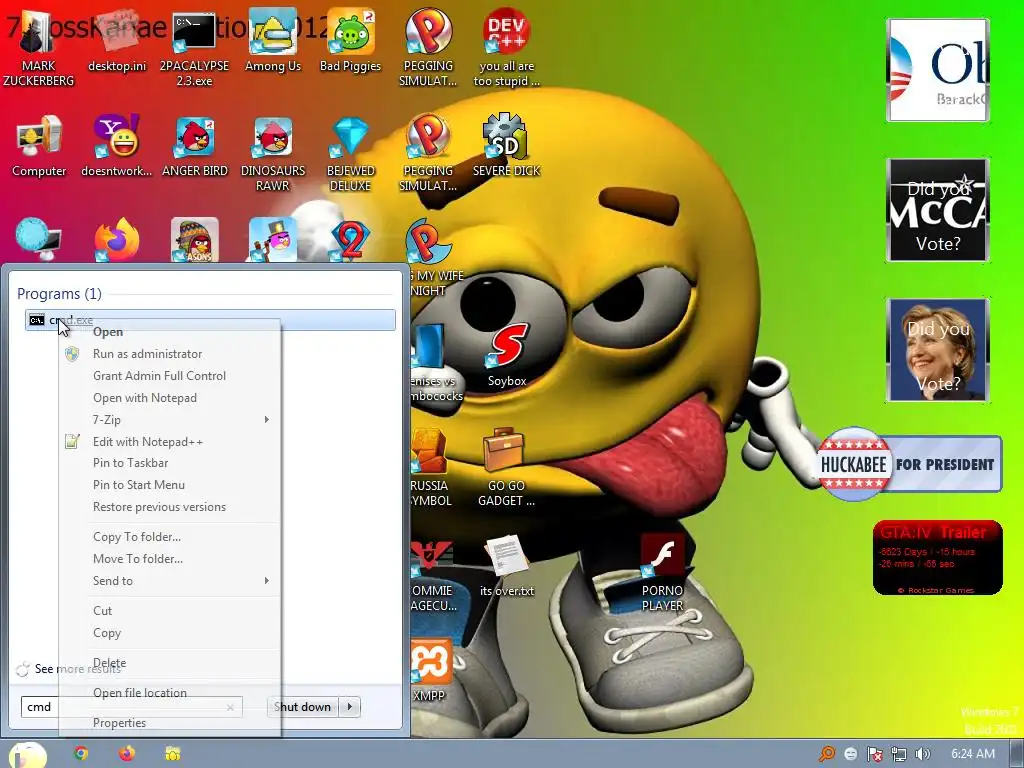Open the Soybox desktop shortcut
The image size is (1024, 768).
point(507,357)
